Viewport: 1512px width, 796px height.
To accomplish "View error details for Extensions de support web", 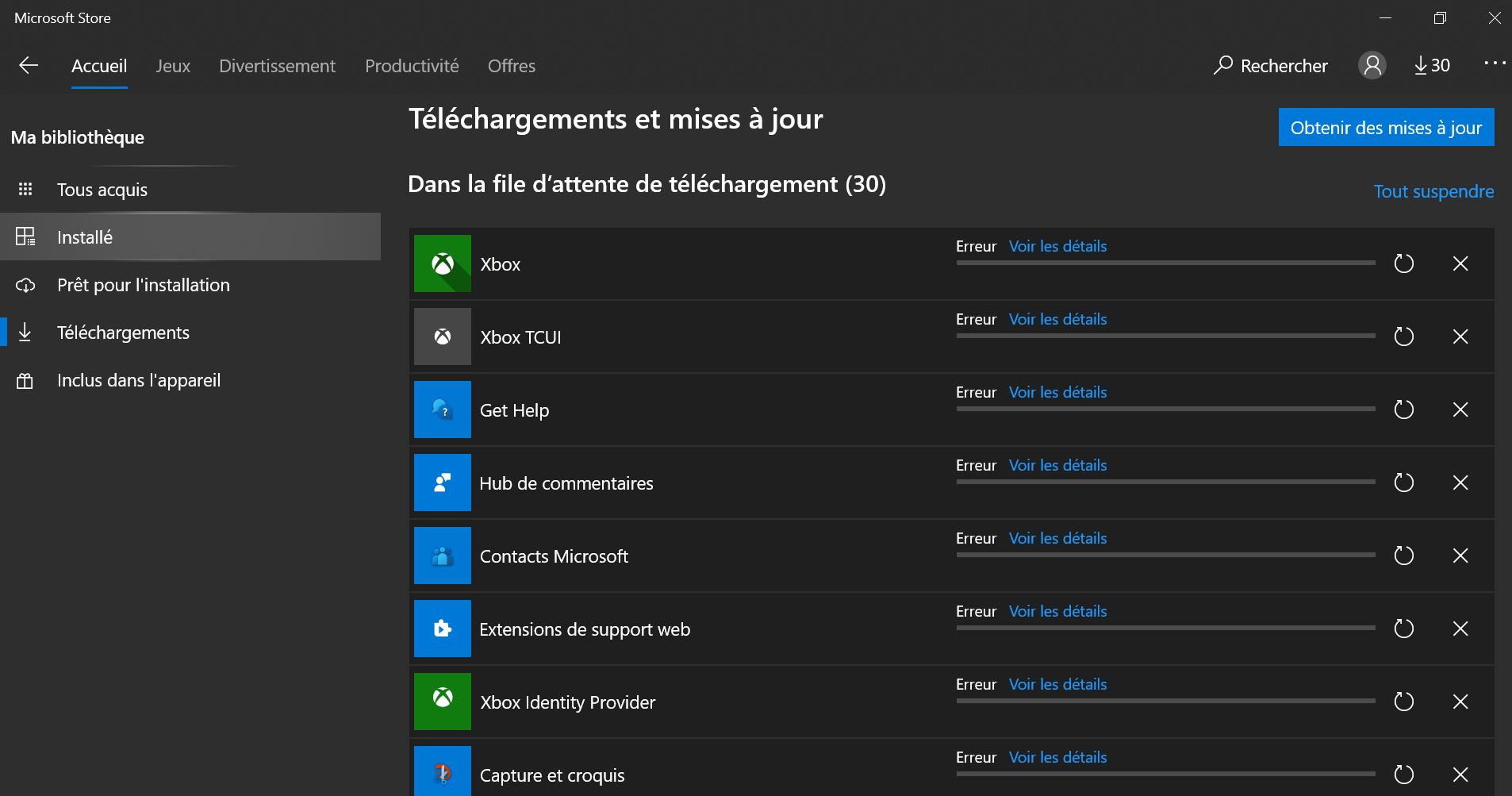I will pyautogui.click(x=1057, y=611).
